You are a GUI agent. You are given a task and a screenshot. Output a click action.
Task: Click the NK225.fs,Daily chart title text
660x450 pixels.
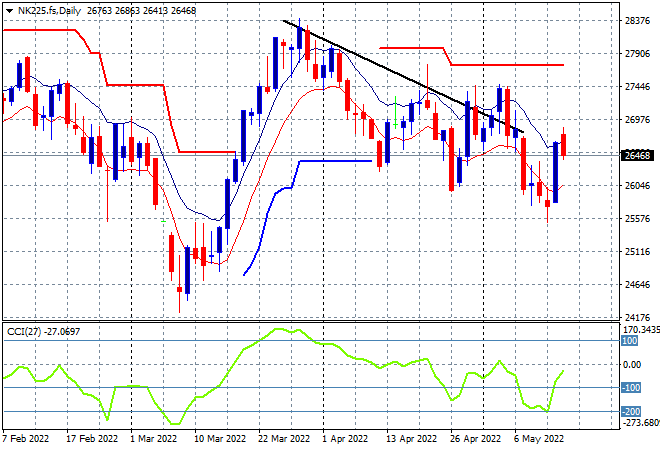tap(49, 11)
